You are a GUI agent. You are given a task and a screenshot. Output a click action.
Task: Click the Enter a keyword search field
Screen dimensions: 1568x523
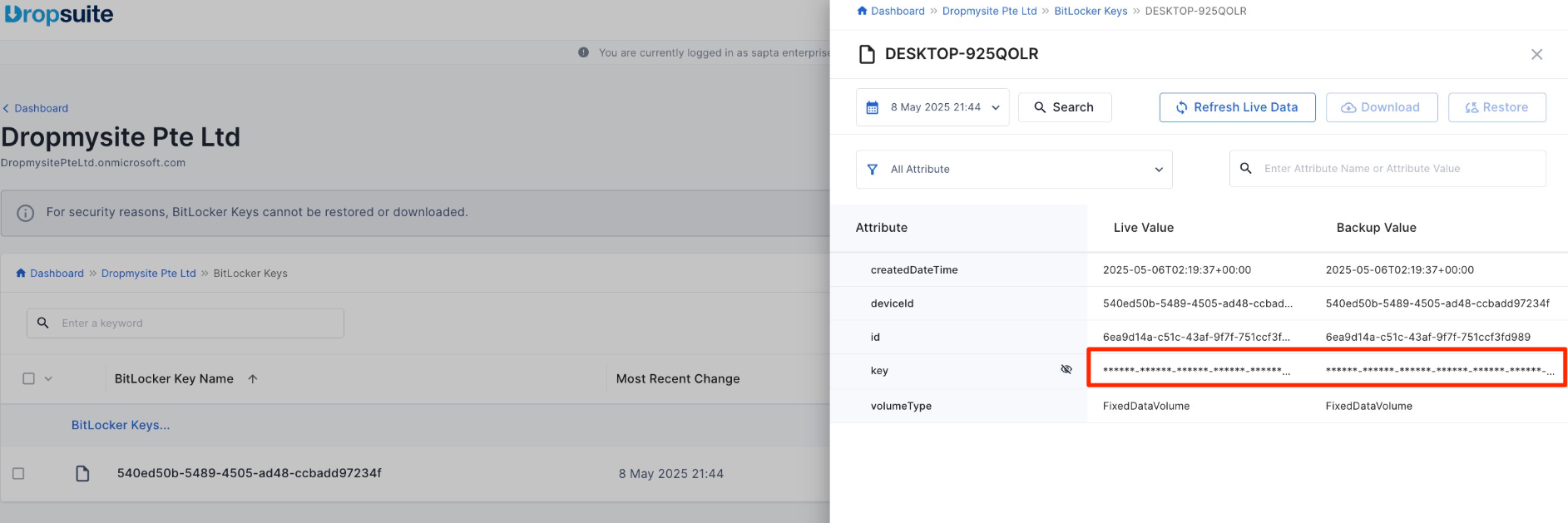pos(185,323)
